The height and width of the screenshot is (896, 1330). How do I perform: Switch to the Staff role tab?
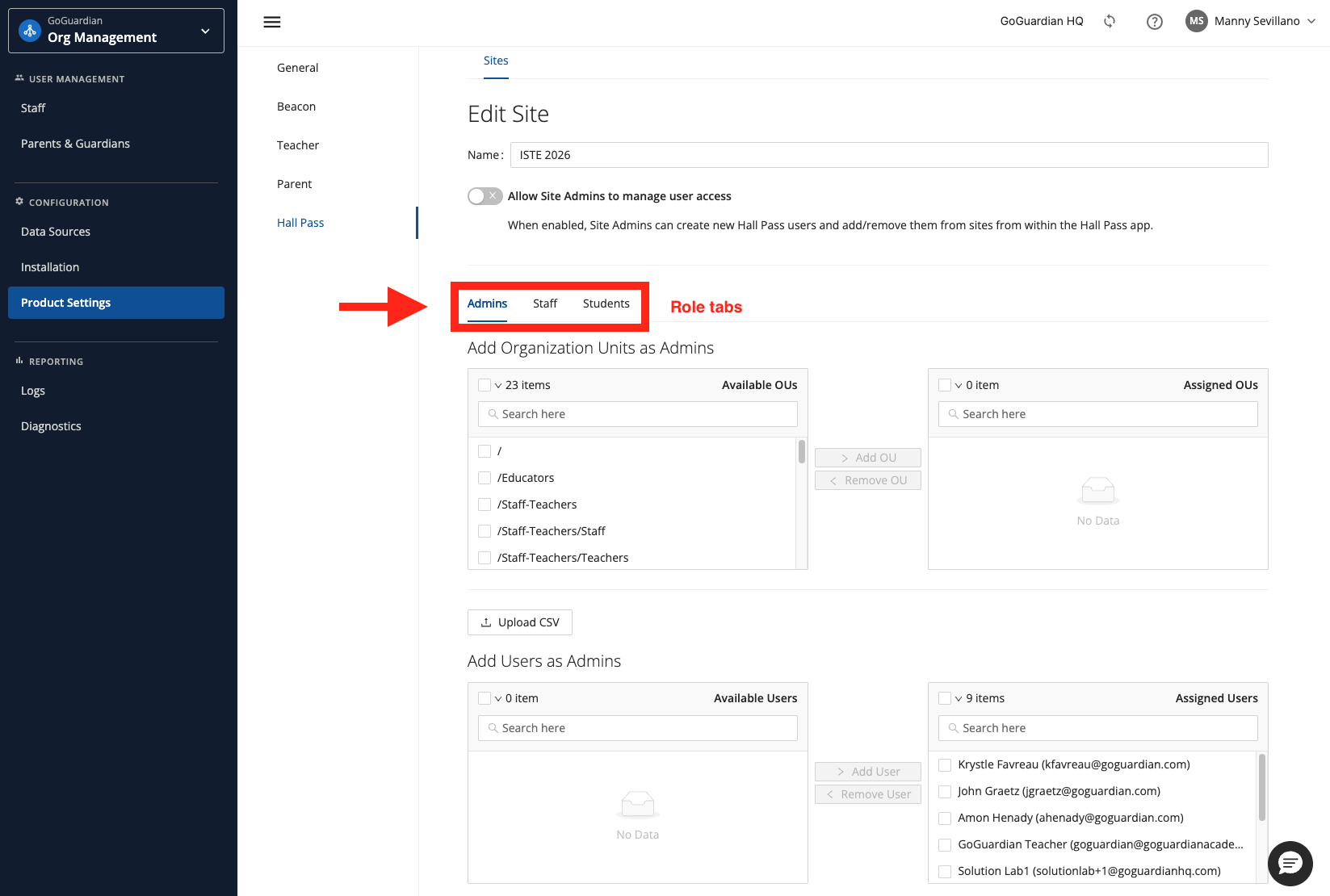pyautogui.click(x=545, y=304)
